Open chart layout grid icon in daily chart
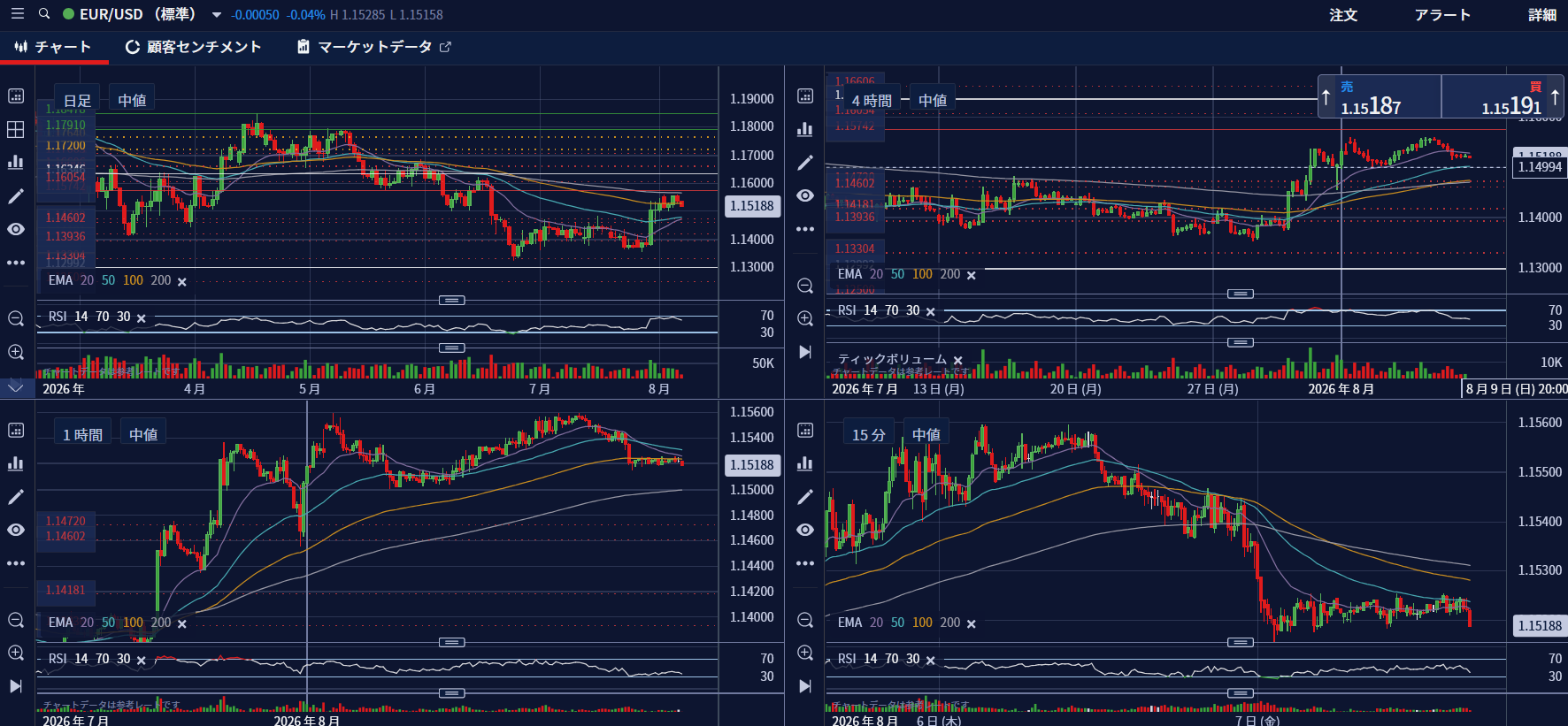This screenshot has height=726, width=1568. [16, 129]
